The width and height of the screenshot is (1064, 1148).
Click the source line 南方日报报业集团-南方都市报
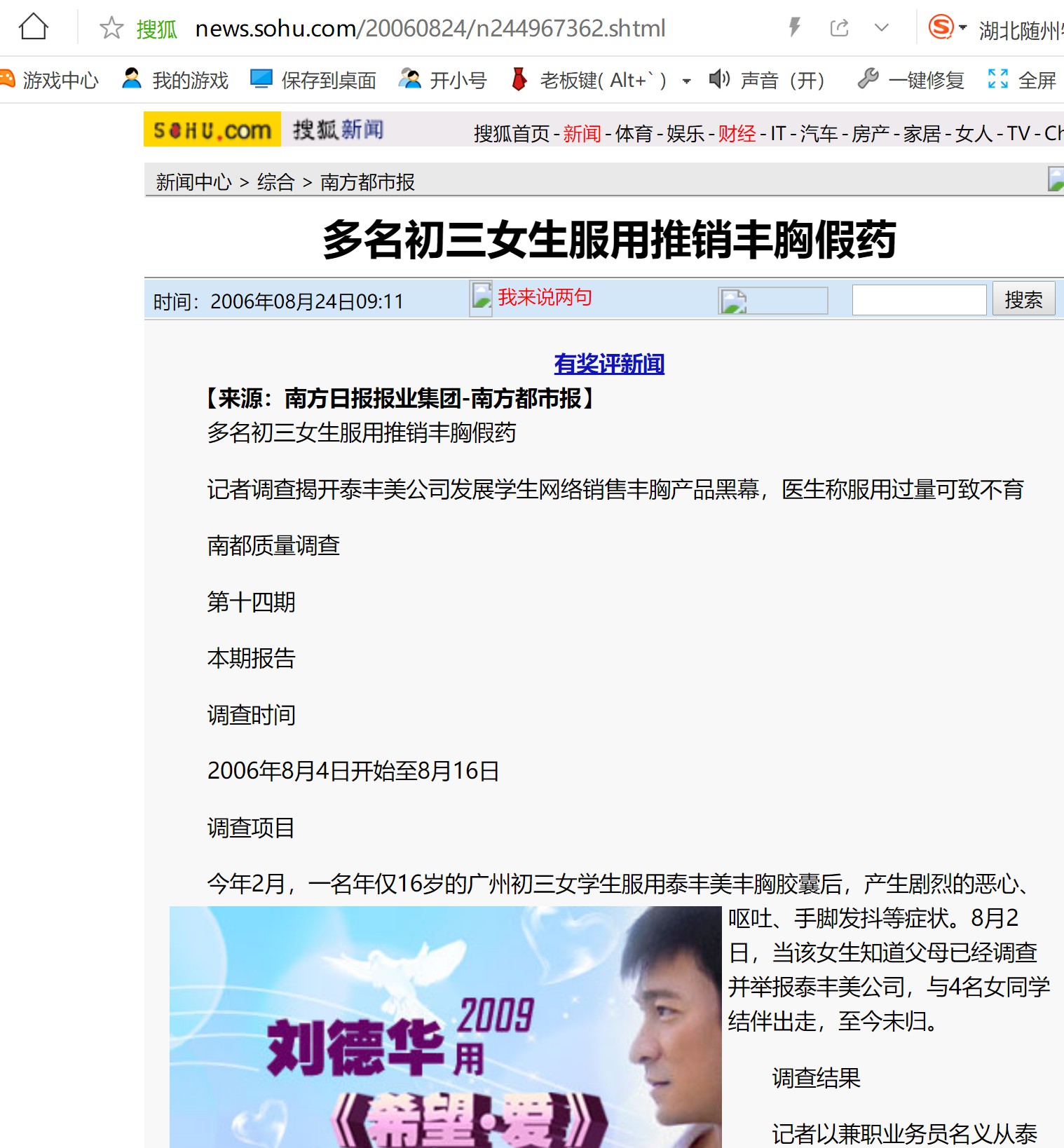click(x=432, y=398)
